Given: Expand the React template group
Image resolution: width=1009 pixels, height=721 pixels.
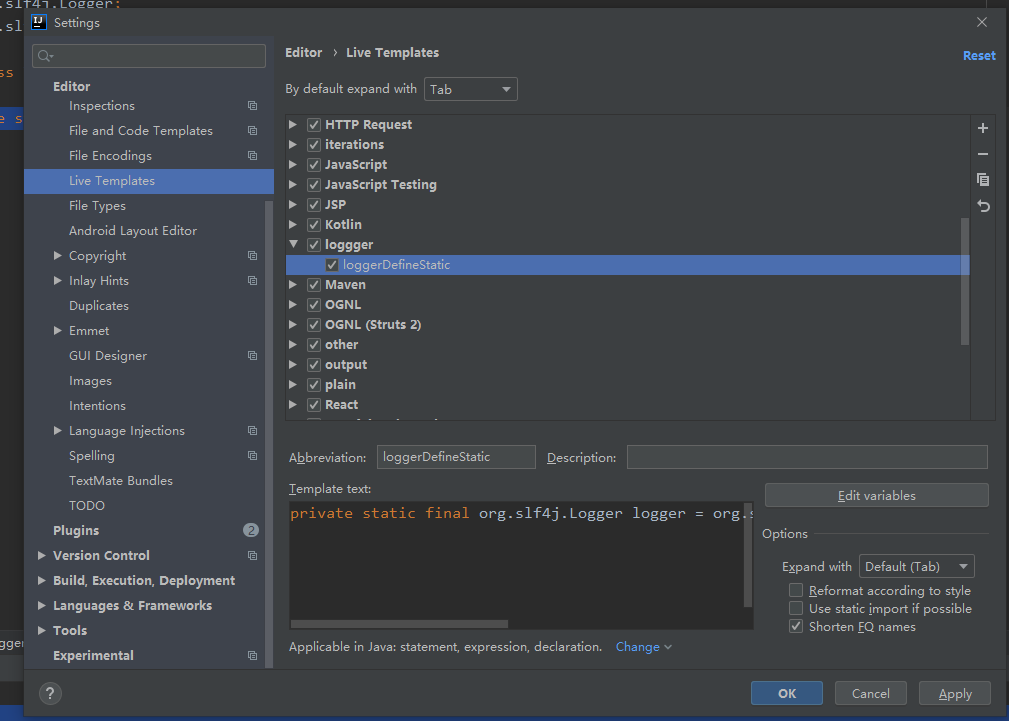Looking at the screenshot, I should click(x=293, y=404).
